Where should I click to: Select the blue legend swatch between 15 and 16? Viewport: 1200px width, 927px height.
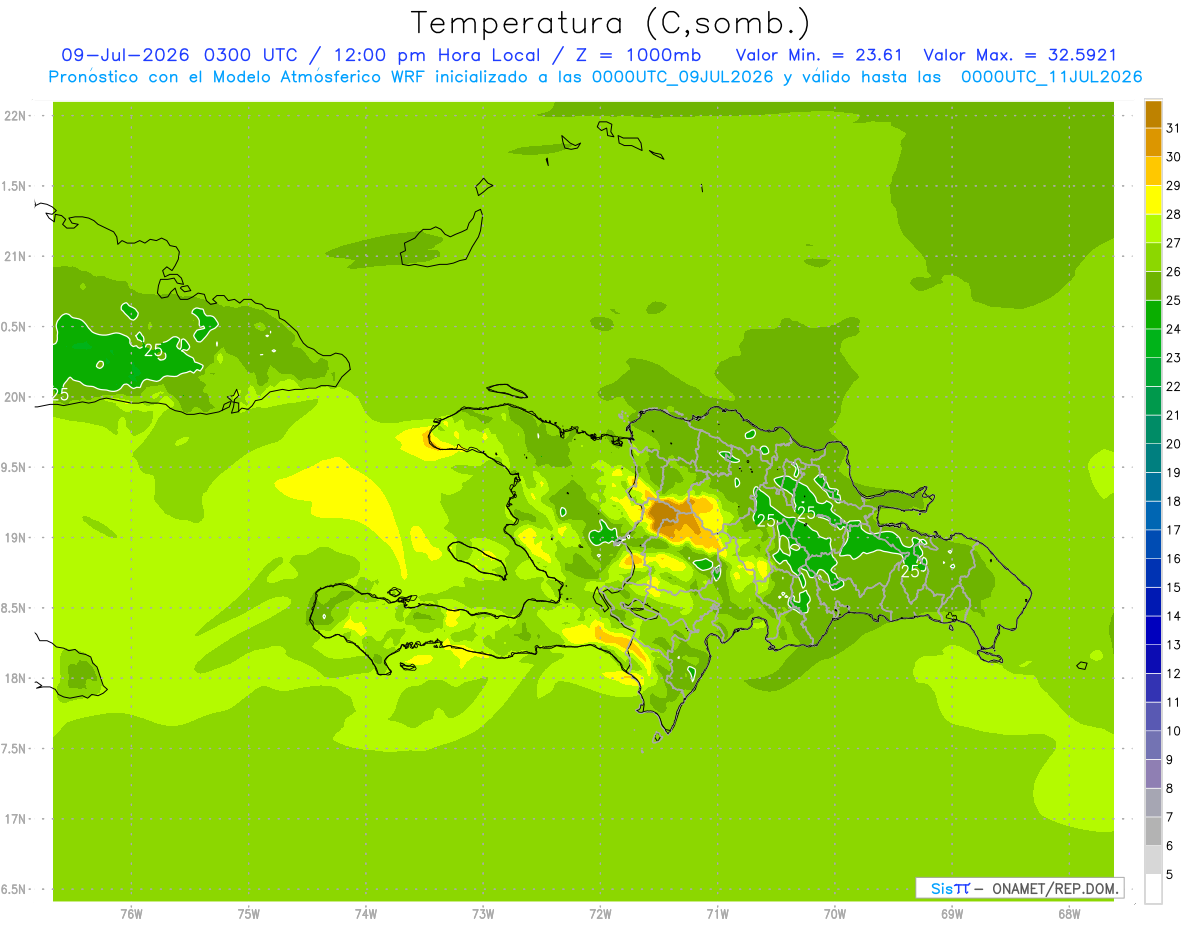coord(1153,573)
